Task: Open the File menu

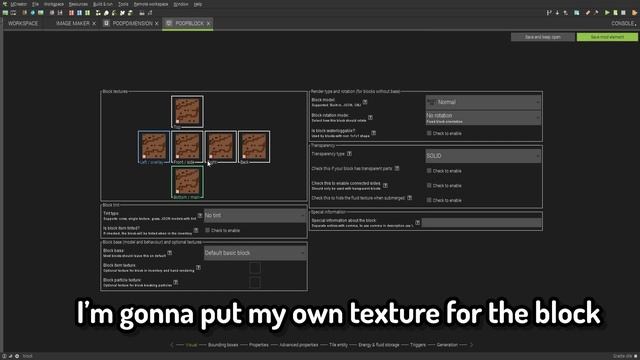Action: [x=36, y=4]
